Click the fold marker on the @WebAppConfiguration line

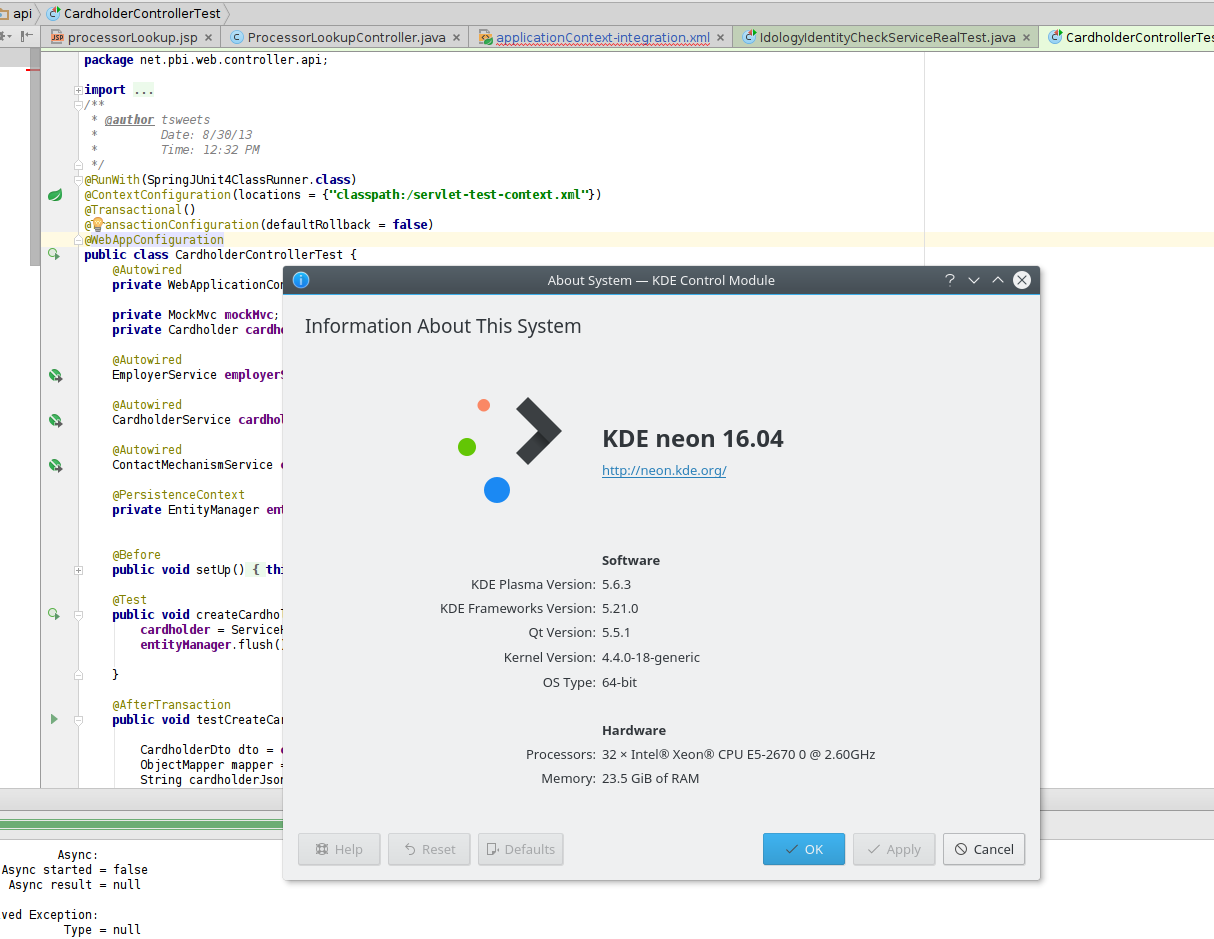point(78,240)
